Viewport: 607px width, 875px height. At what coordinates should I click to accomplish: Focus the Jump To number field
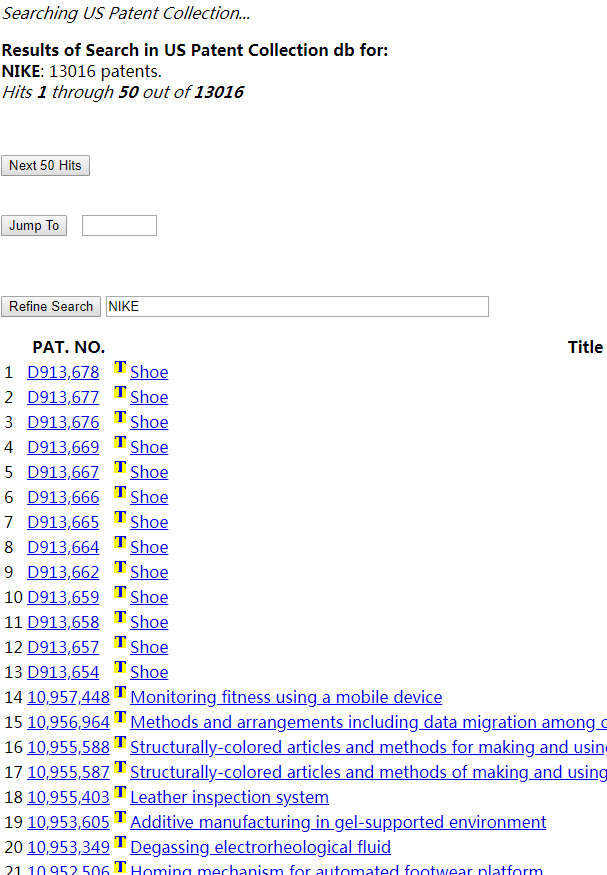click(119, 226)
